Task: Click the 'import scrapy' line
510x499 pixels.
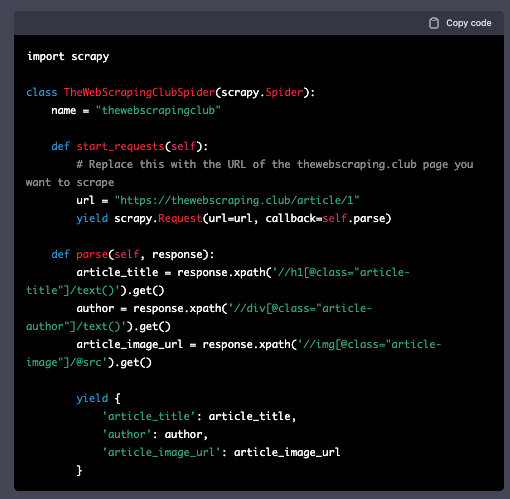Action: click(68, 56)
